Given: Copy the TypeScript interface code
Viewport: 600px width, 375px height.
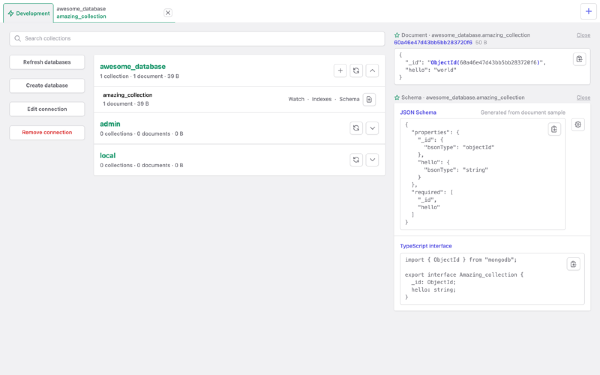Looking at the screenshot, I should [x=573, y=264].
